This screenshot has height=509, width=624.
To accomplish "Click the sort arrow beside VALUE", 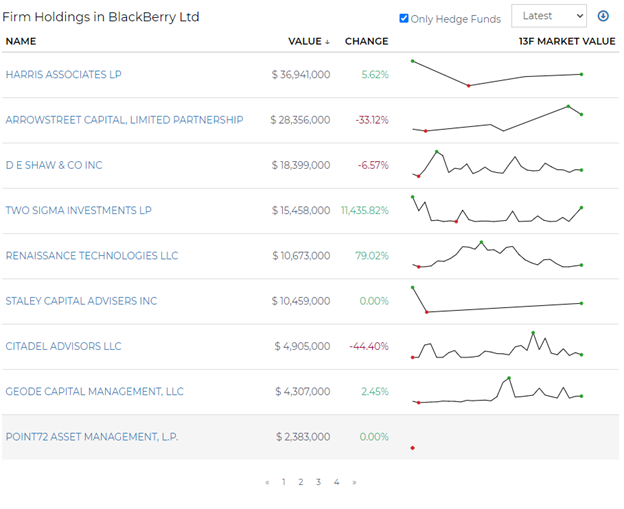I will click(x=327, y=42).
